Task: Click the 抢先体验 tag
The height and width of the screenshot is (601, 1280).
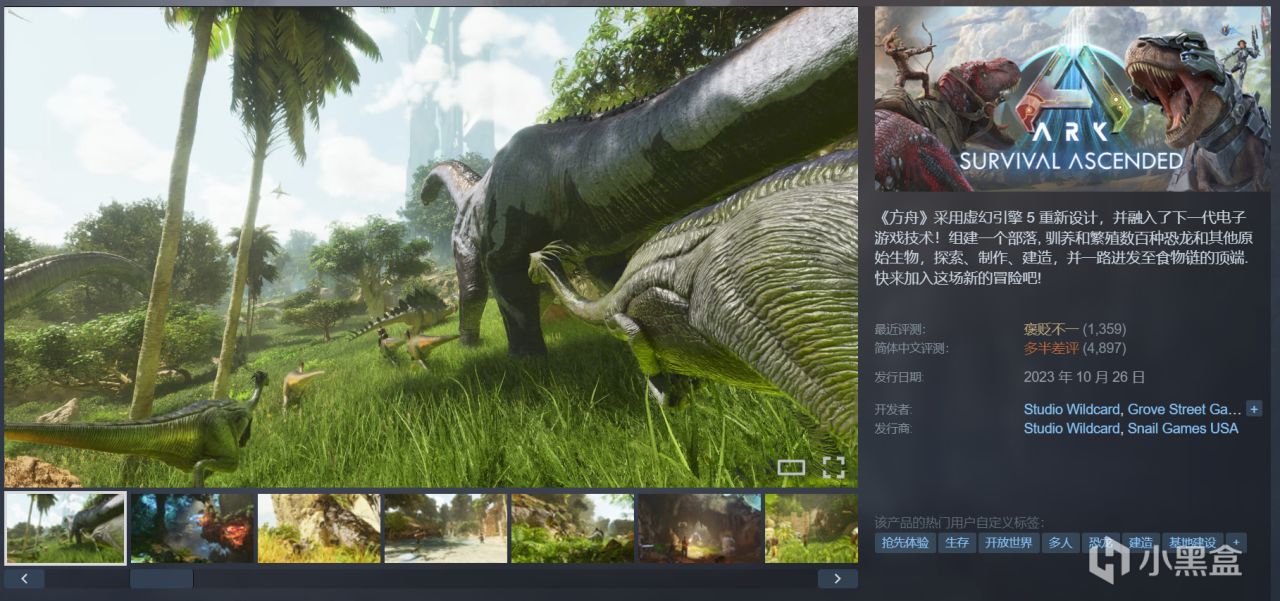Action: coord(905,543)
